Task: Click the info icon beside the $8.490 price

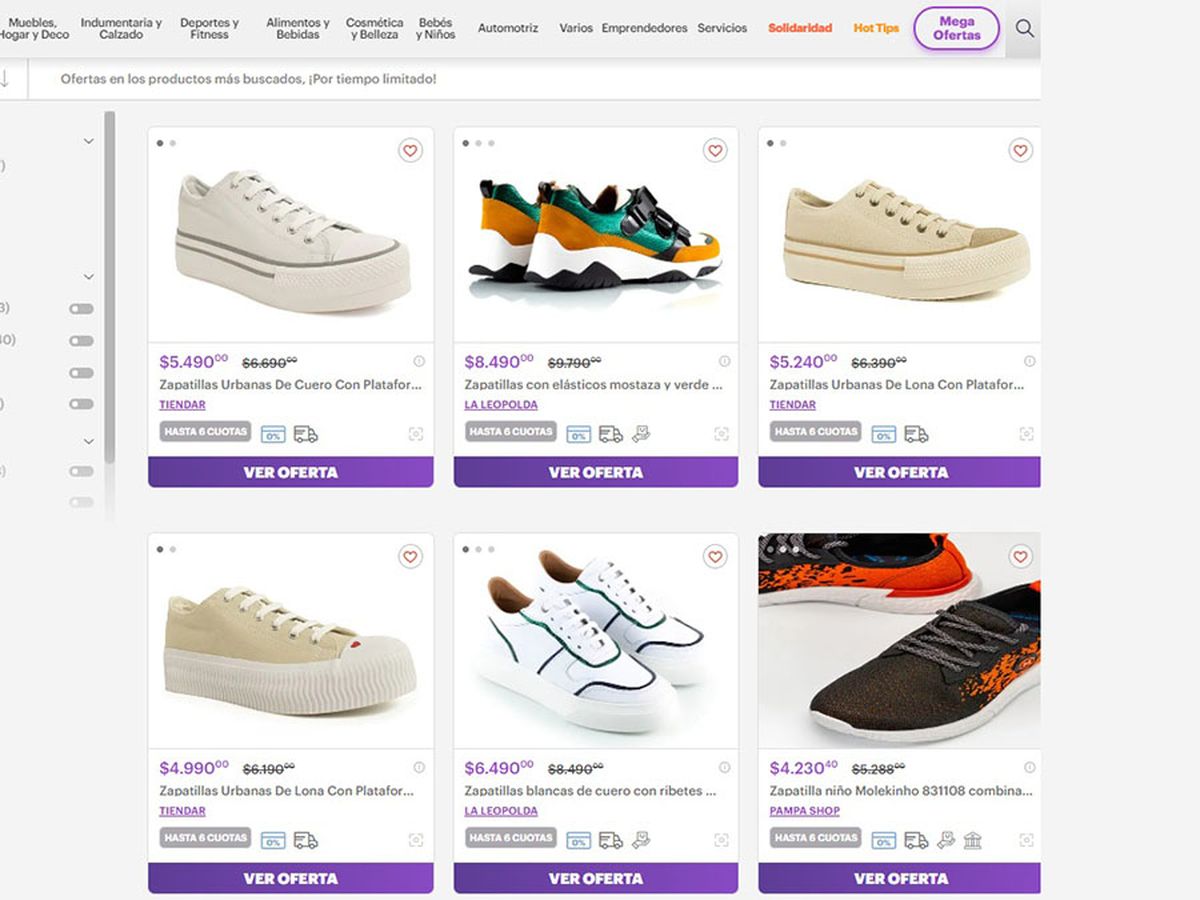Action: pyautogui.click(x=723, y=362)
